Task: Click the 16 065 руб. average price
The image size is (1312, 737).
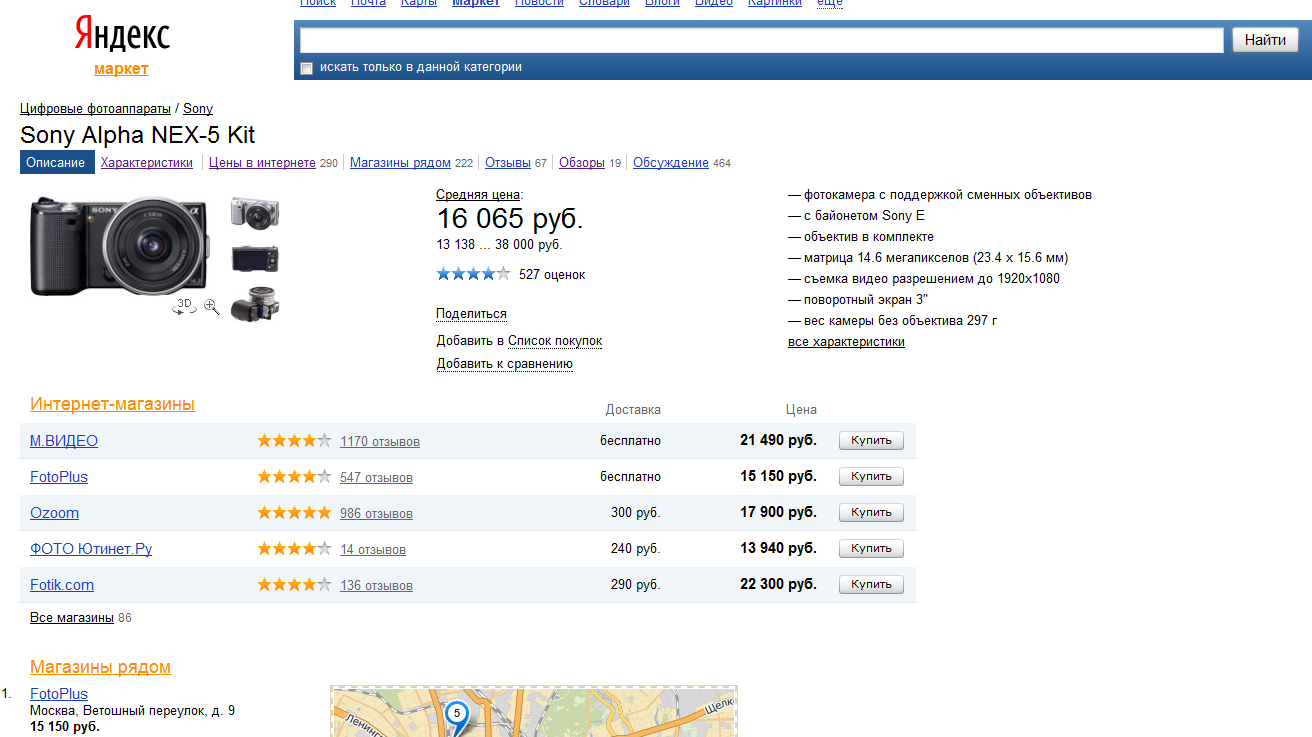Action: coord(510,219)
